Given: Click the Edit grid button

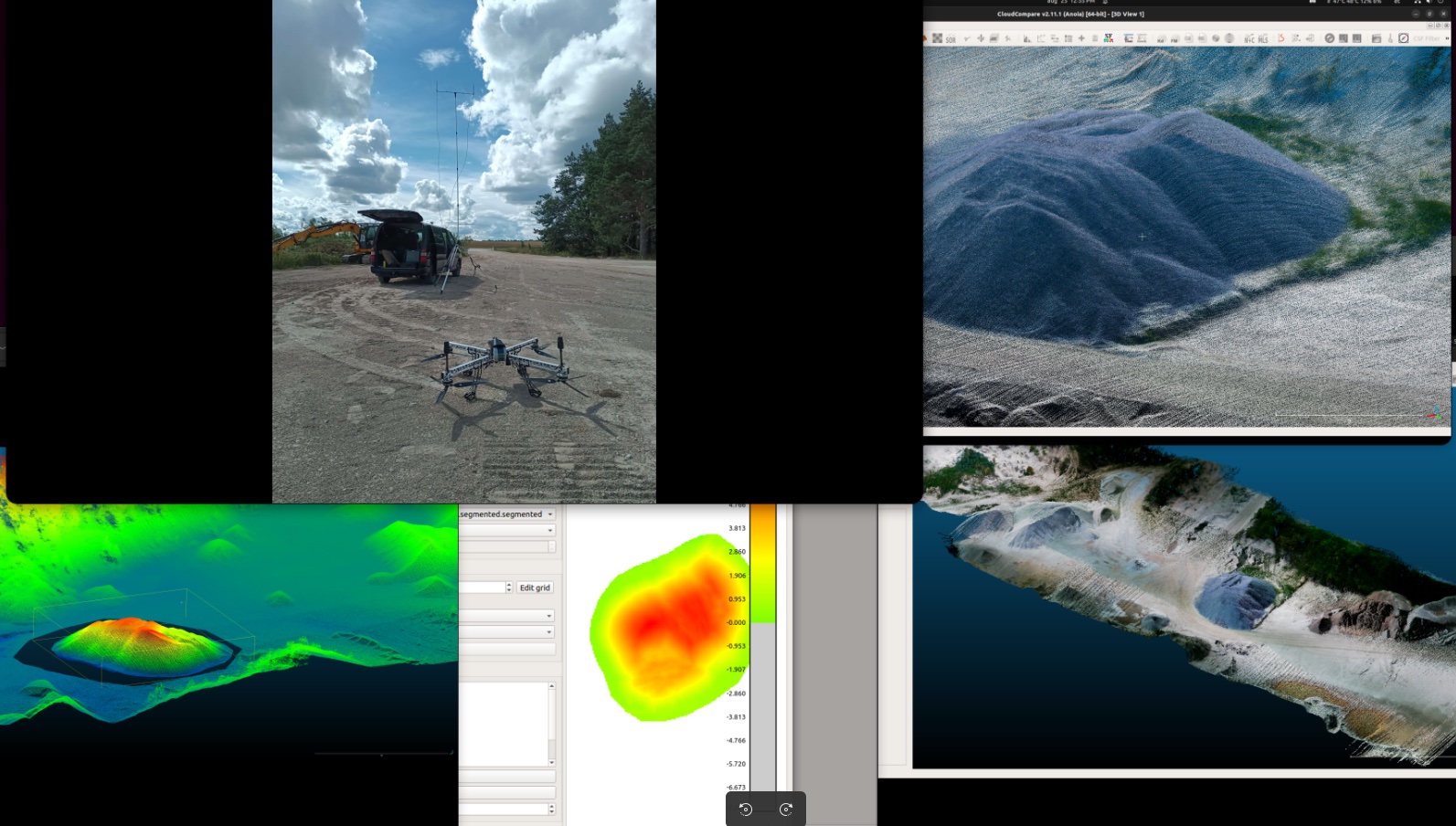Looking at the screenshot, I should pyautogui.click(x=535, y=588).
